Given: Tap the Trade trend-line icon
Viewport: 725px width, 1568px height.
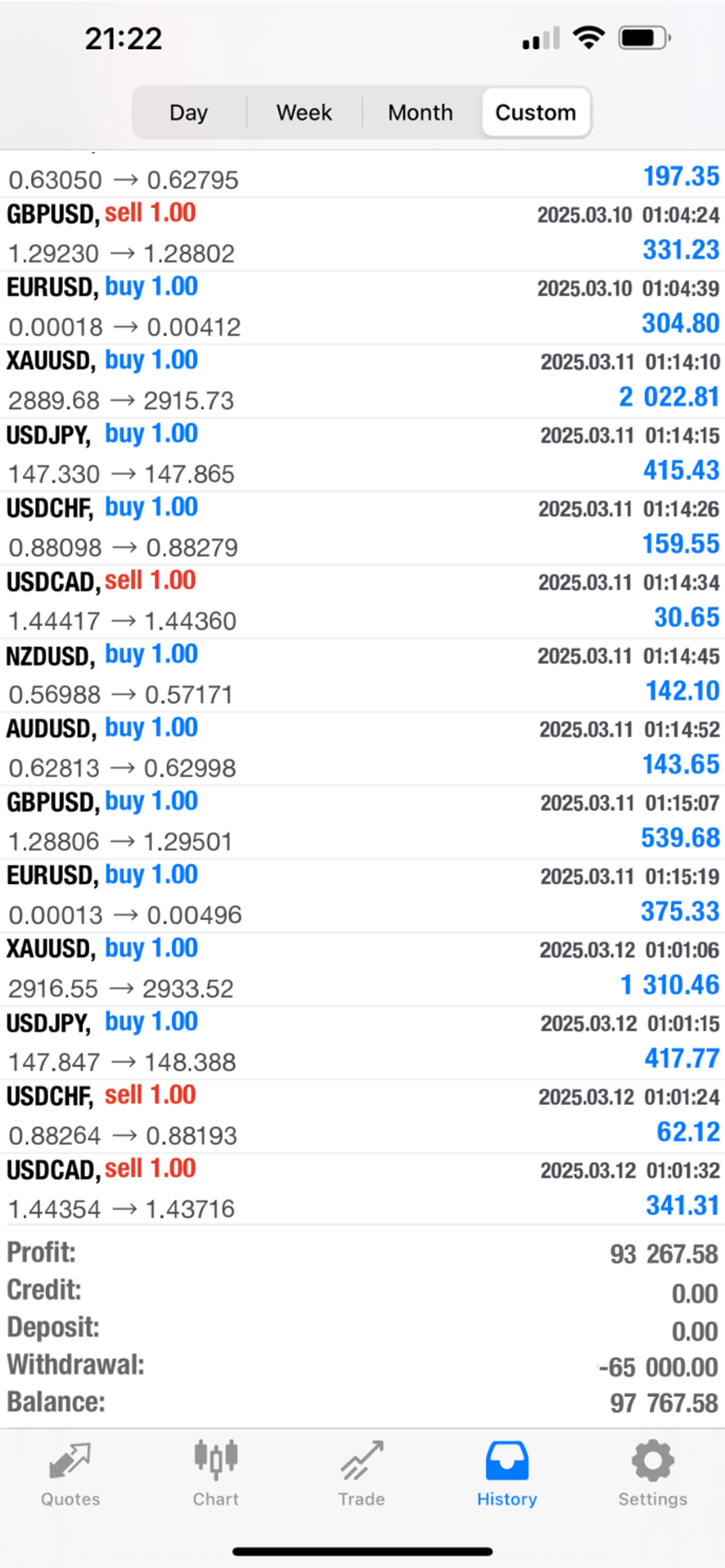Looking at the screenshot, I should [362, 1462].
